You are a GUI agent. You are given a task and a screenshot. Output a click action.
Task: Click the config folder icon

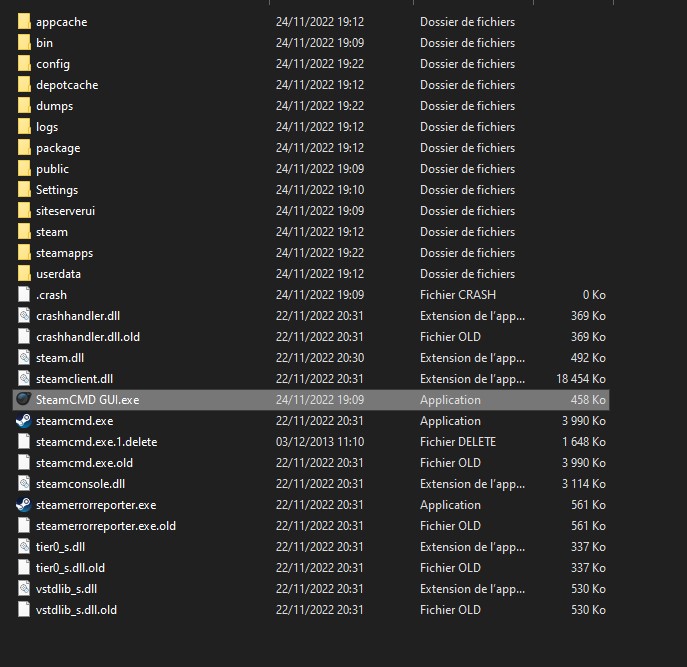pyautogui.click(x=24, y=63)
